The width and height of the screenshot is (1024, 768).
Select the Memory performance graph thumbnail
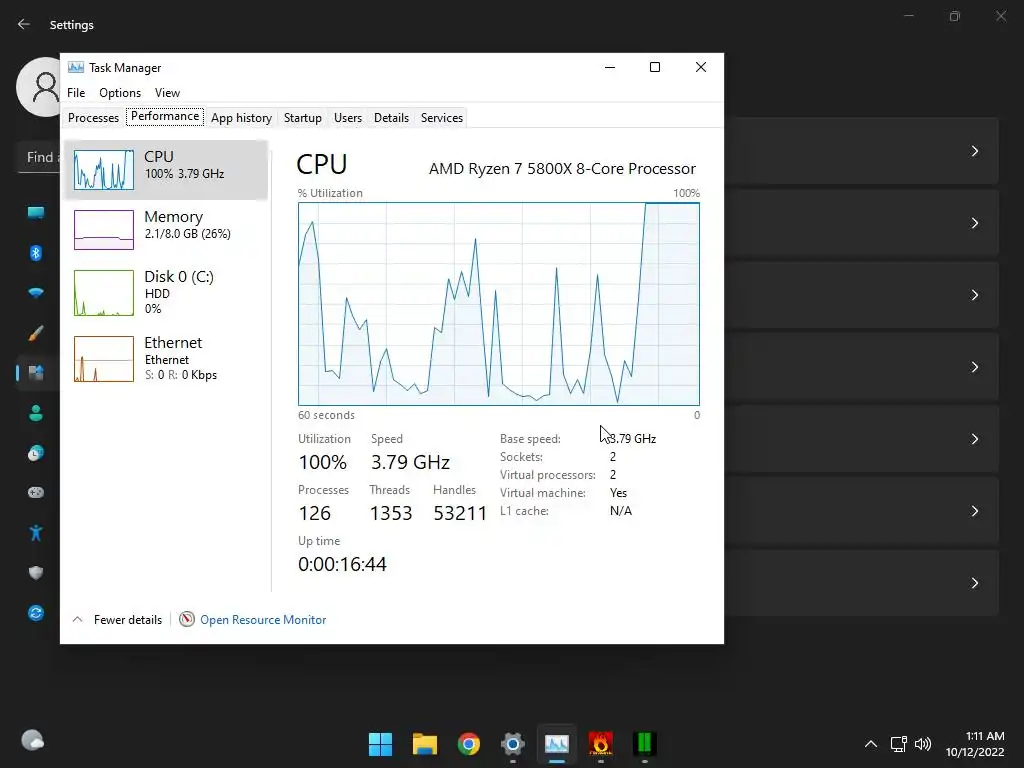(x=104, y=230)
